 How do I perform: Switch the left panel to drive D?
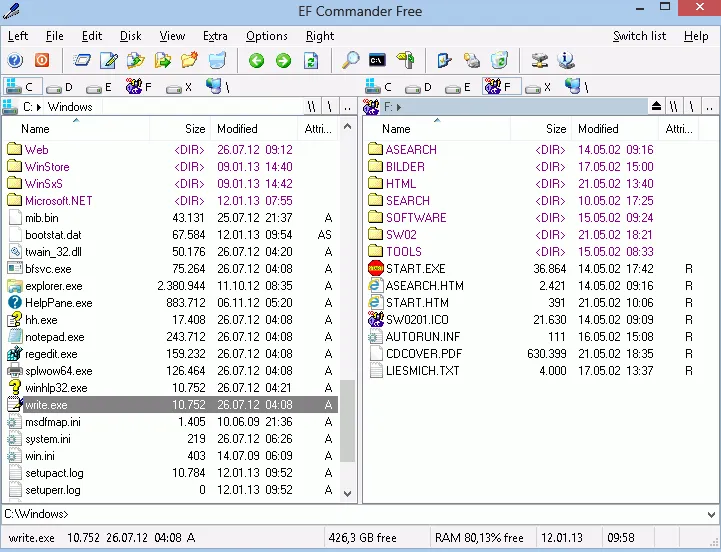tap(60, 87)
